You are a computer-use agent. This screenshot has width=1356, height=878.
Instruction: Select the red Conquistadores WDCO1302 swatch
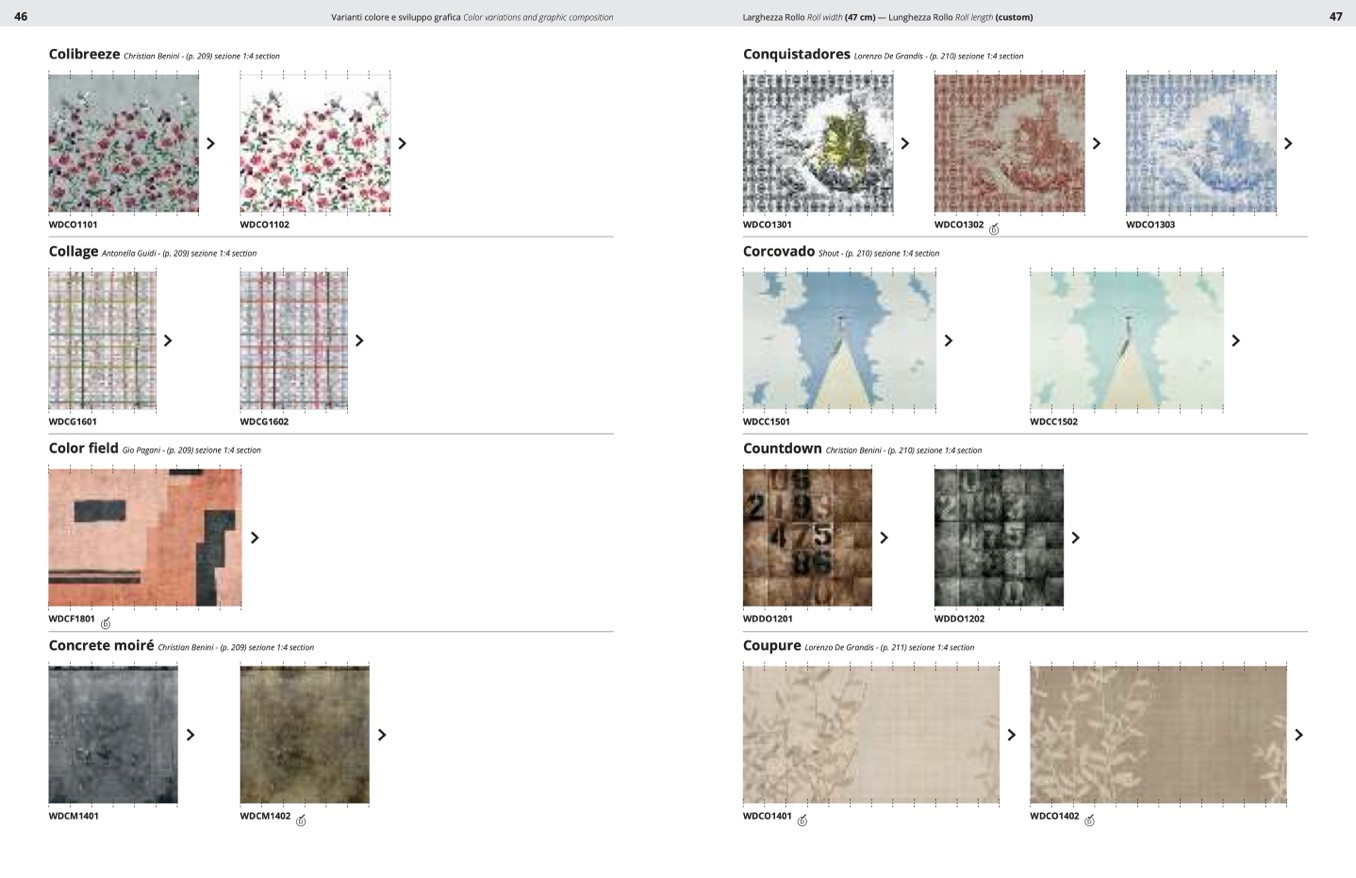[1009, 143]
